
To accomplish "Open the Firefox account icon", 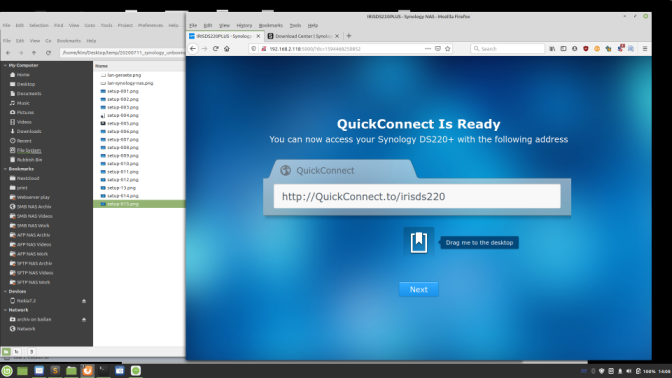I will [574, 49].
